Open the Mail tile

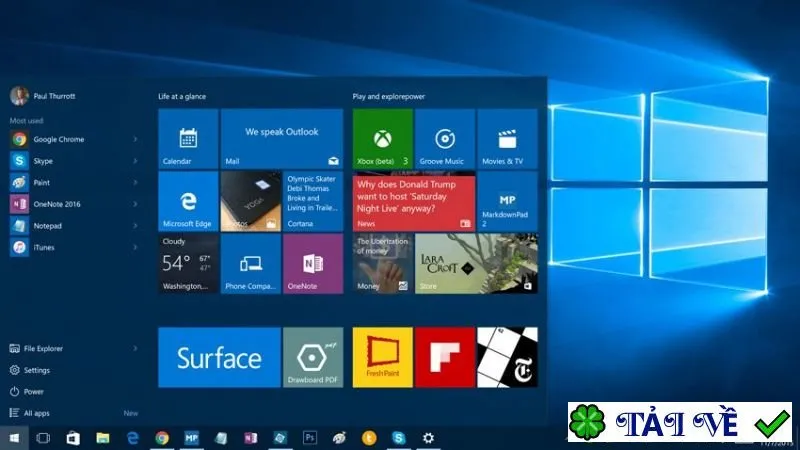click(282, 139)
